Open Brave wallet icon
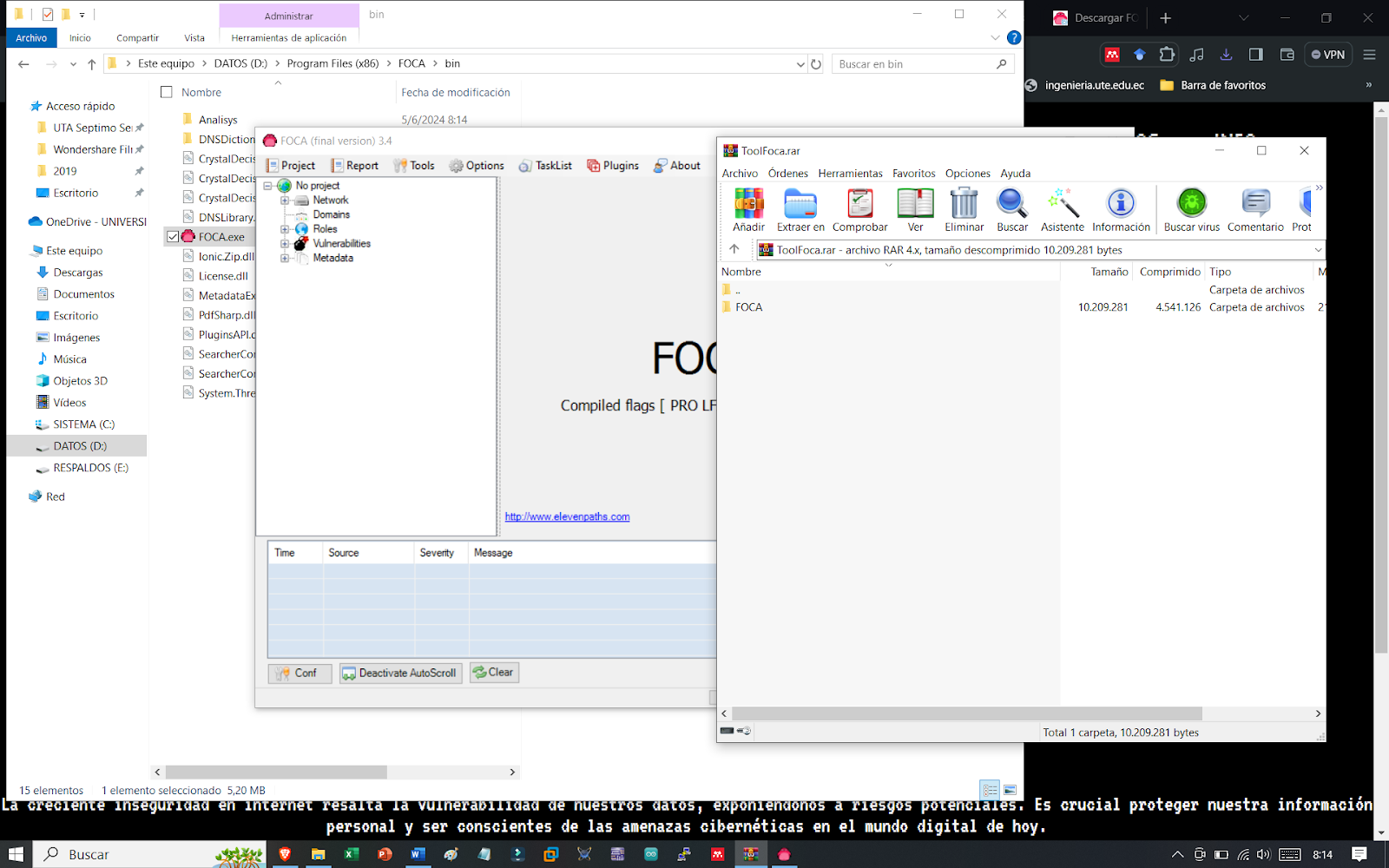The height and width of the screenshot is (868, 1389). (1287, 54)
